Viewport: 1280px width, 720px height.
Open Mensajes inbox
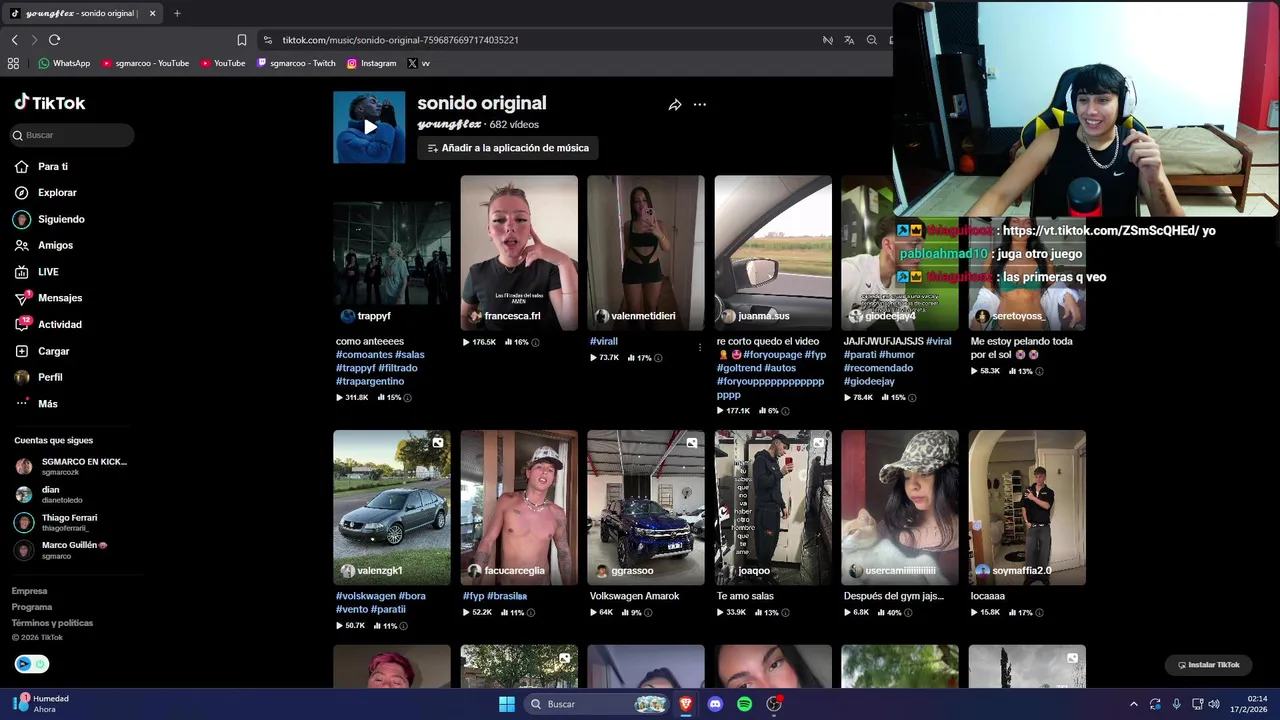(48, 298)
